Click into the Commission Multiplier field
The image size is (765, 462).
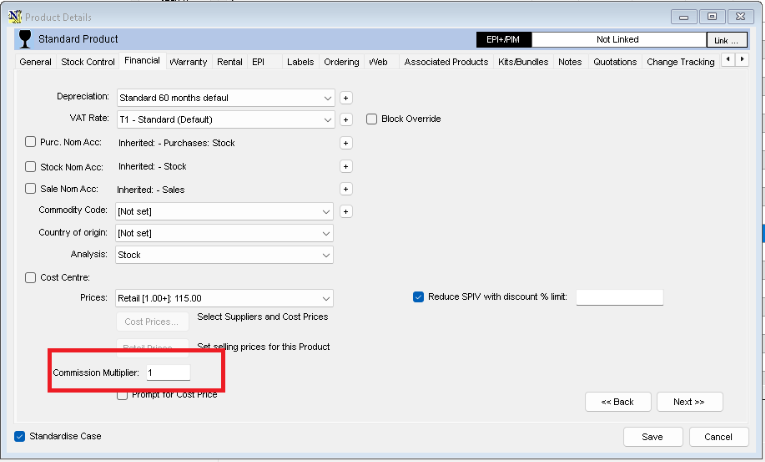coord(168,373)
